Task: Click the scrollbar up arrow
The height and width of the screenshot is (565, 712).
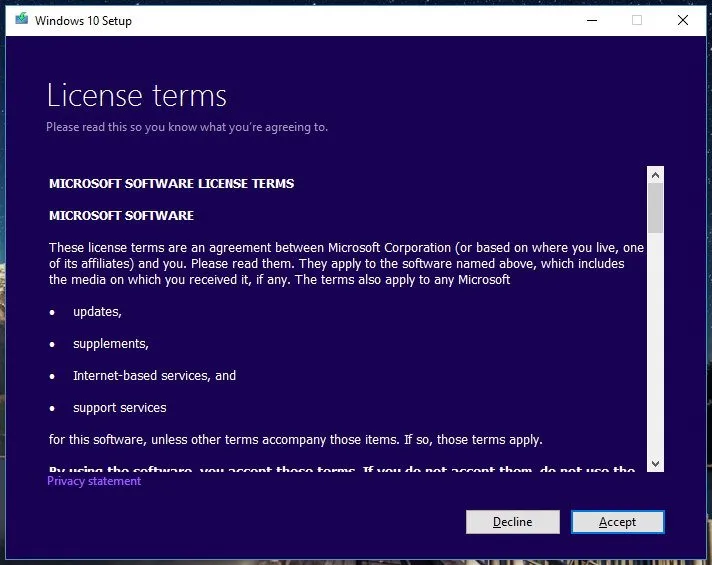Action: [x=655, y=175]
